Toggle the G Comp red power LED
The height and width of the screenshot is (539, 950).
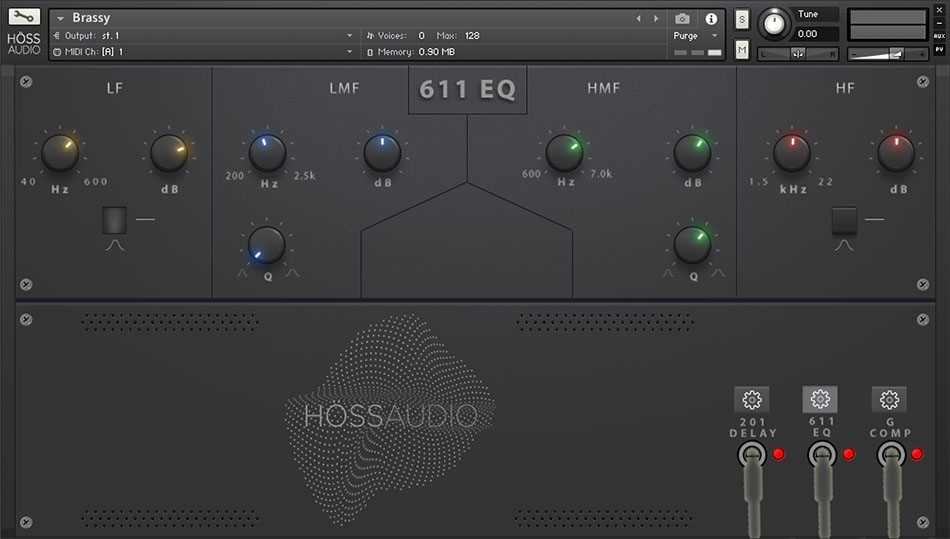(x=917, y=454)
